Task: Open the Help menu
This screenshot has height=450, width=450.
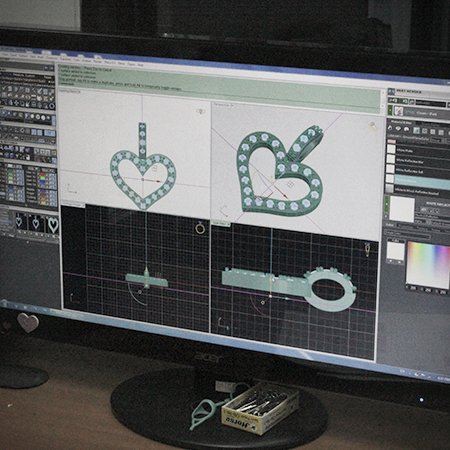Action: click(141, 65)
